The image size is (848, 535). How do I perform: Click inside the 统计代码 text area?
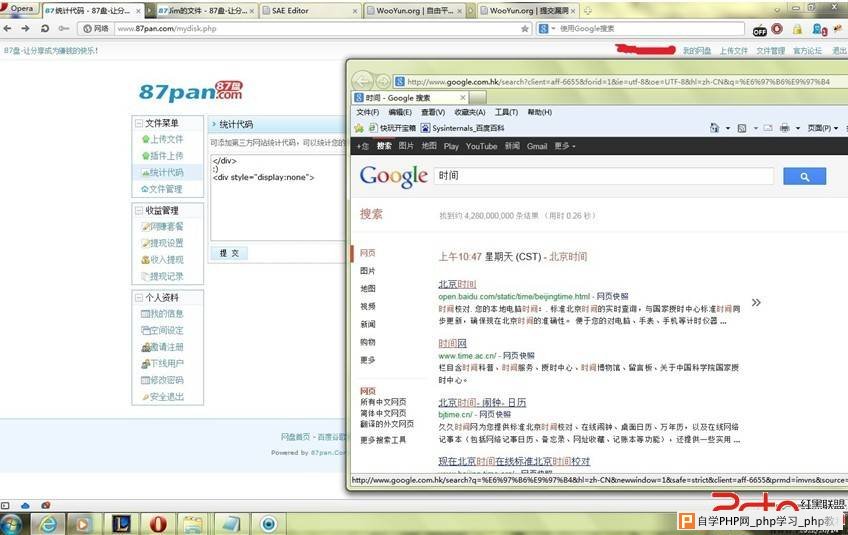278,197
